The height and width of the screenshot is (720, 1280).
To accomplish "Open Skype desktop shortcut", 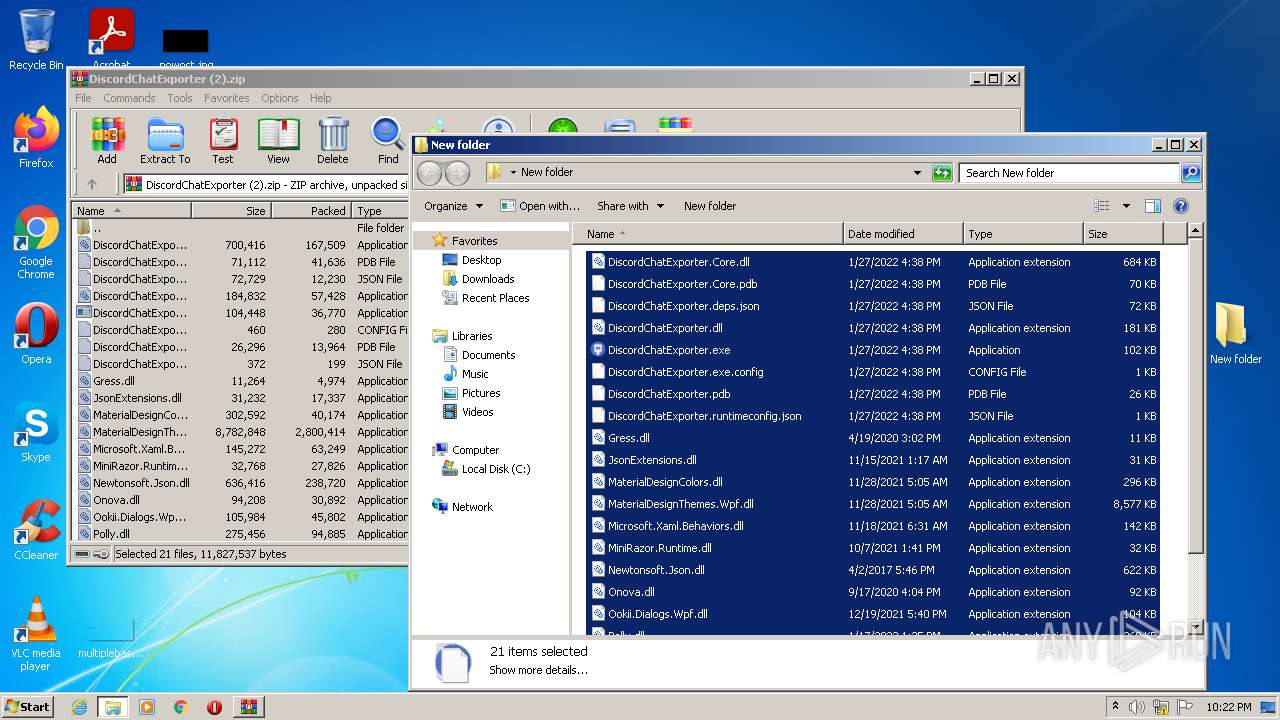I will pos(36,432).
